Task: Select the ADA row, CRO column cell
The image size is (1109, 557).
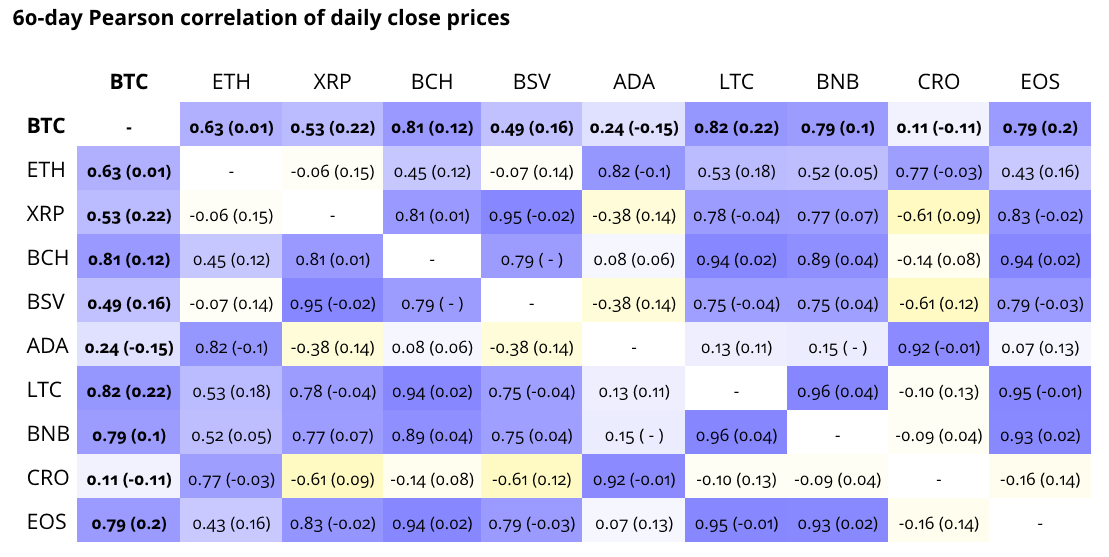Action: (x=937, y=347)
